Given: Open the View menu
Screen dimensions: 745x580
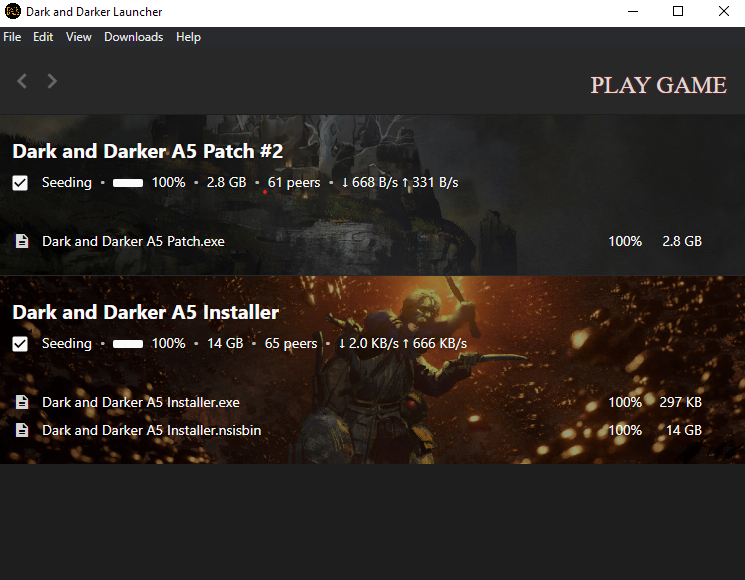Looking at the screenshot, I should [x=78, y=37].
